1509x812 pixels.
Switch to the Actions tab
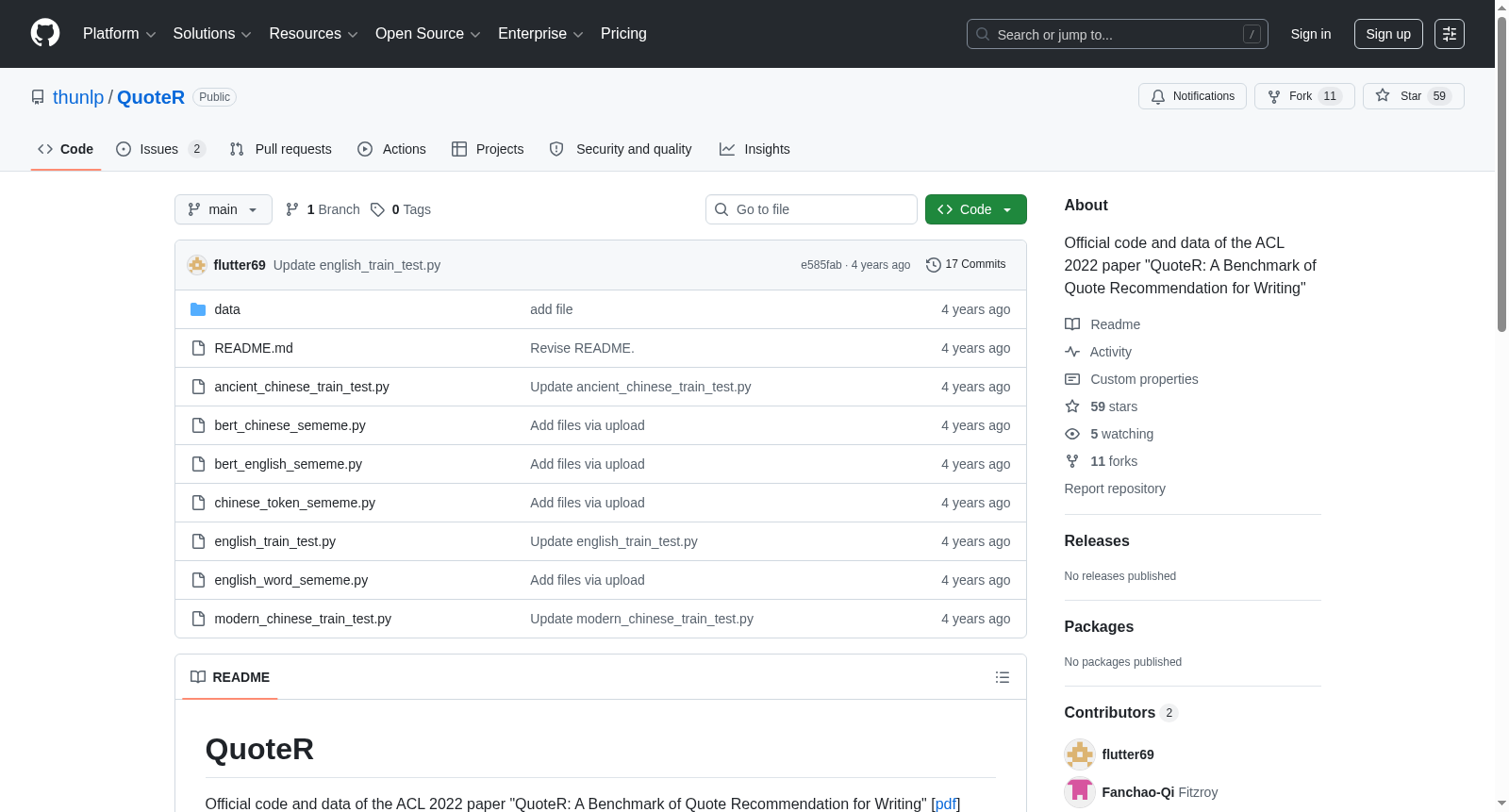(x=392, y=149)
